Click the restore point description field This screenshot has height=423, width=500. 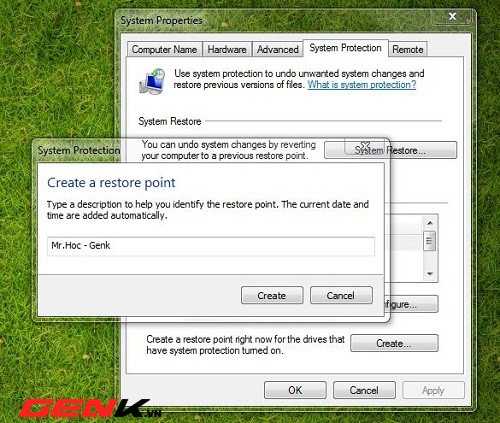click(211, 246)
